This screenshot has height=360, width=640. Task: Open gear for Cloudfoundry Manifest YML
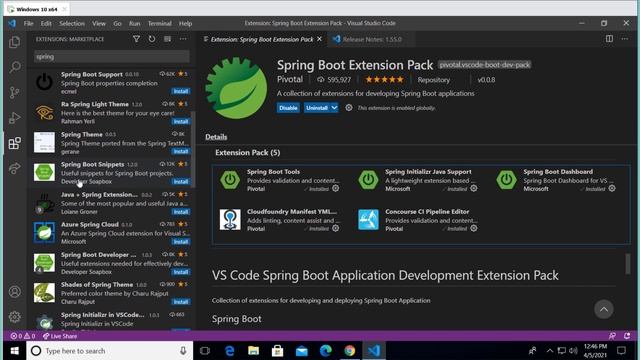point(336,229)
